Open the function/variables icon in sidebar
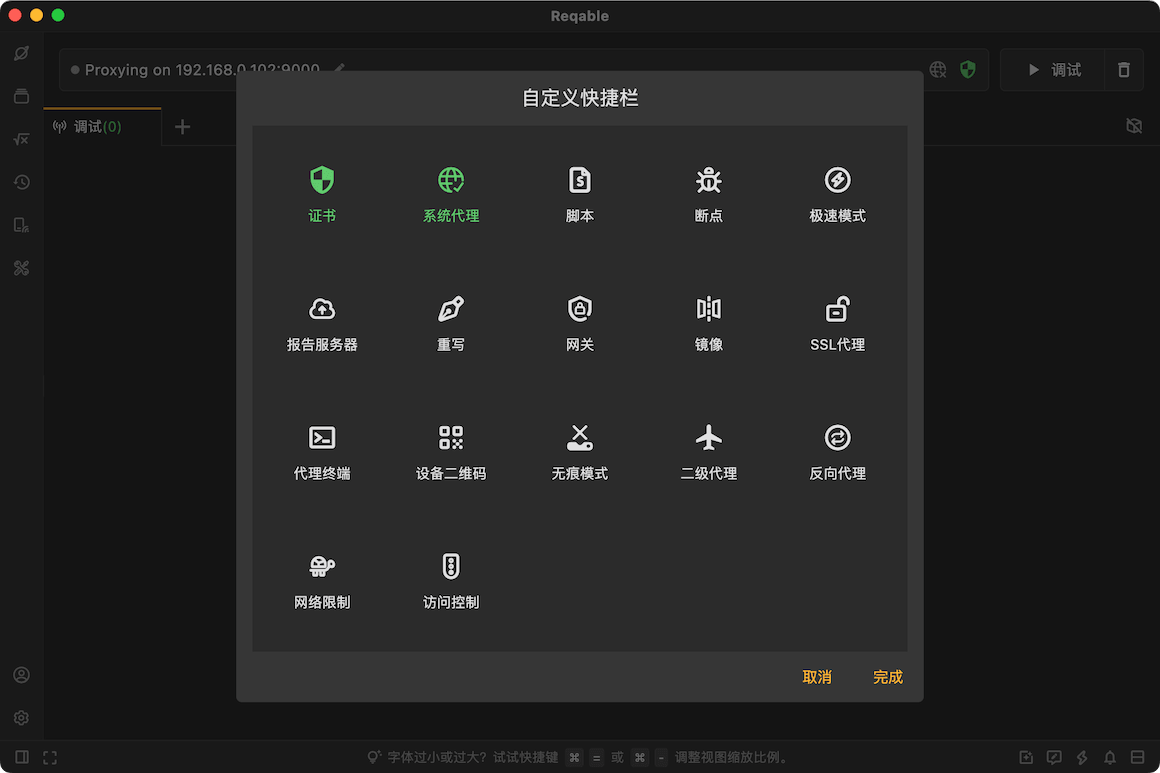The image size is (1160, 773). tap(21, 139)
